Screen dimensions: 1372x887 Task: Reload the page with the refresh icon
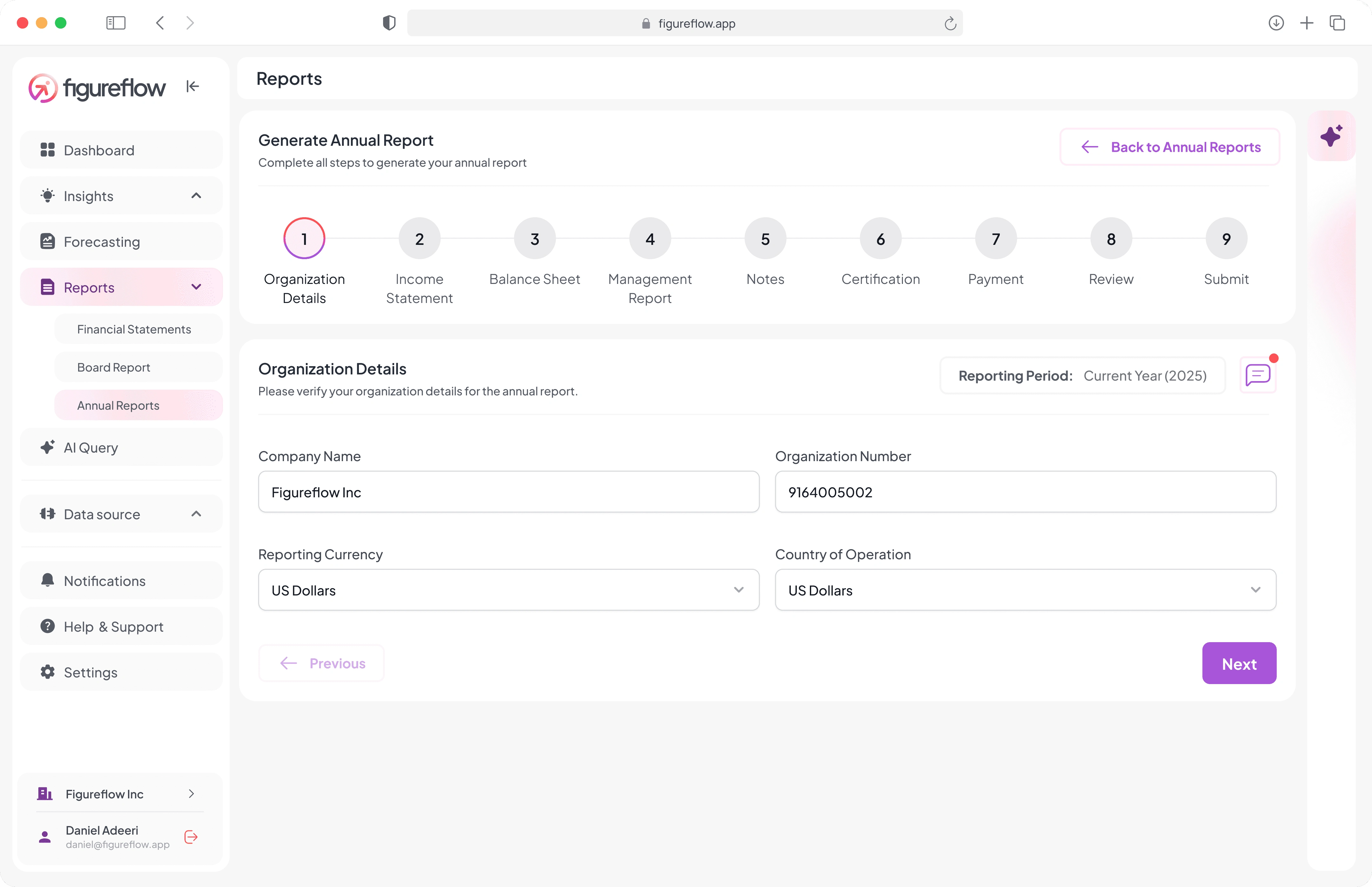[x=950, y=24]
